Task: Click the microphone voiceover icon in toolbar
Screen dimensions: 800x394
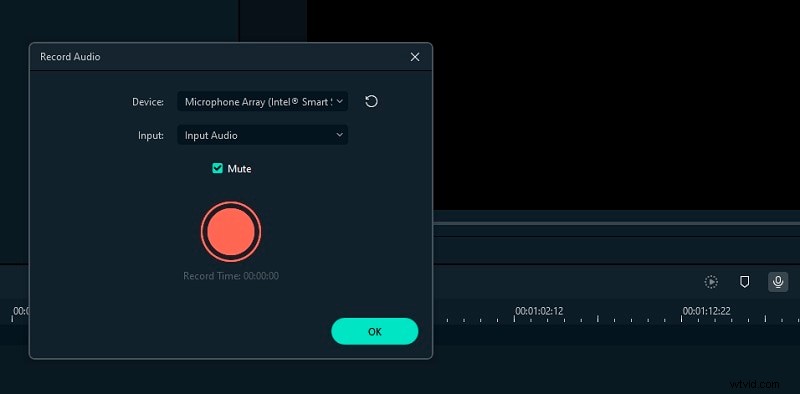Action: pyautogui.click(x=778, y=282)
